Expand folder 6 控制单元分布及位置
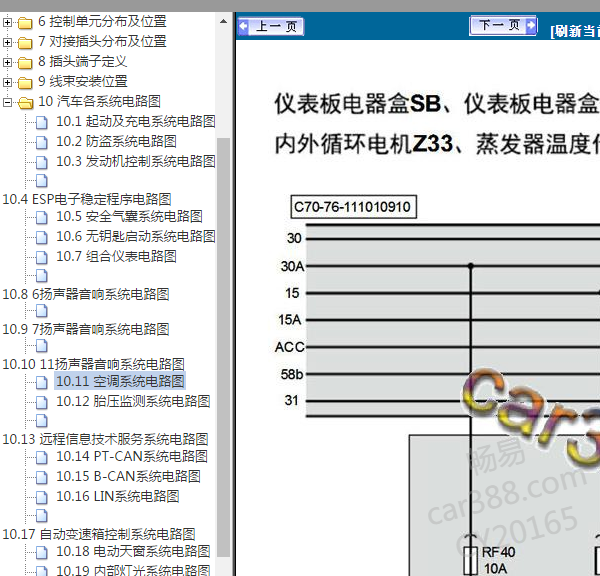Screen dimensions: 600x576 click(7, 22)
